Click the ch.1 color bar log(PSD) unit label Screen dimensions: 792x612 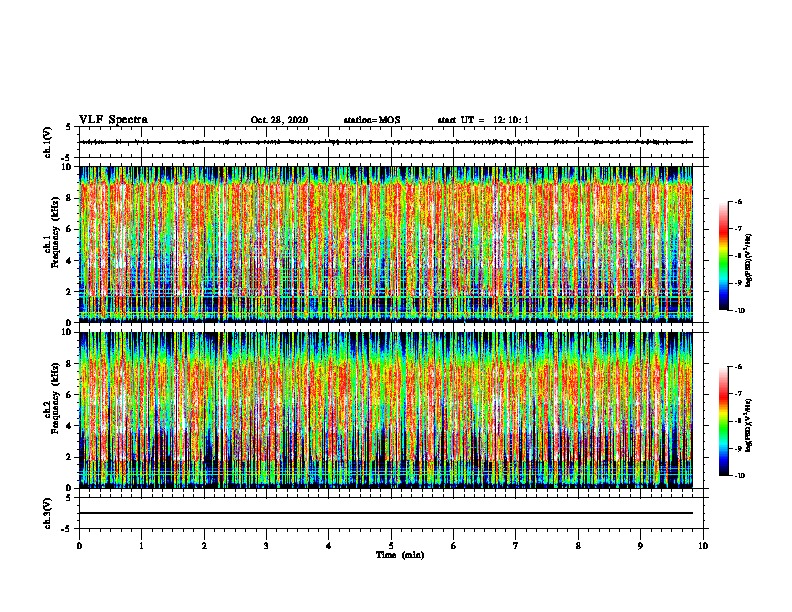click(x=749, y=260)
